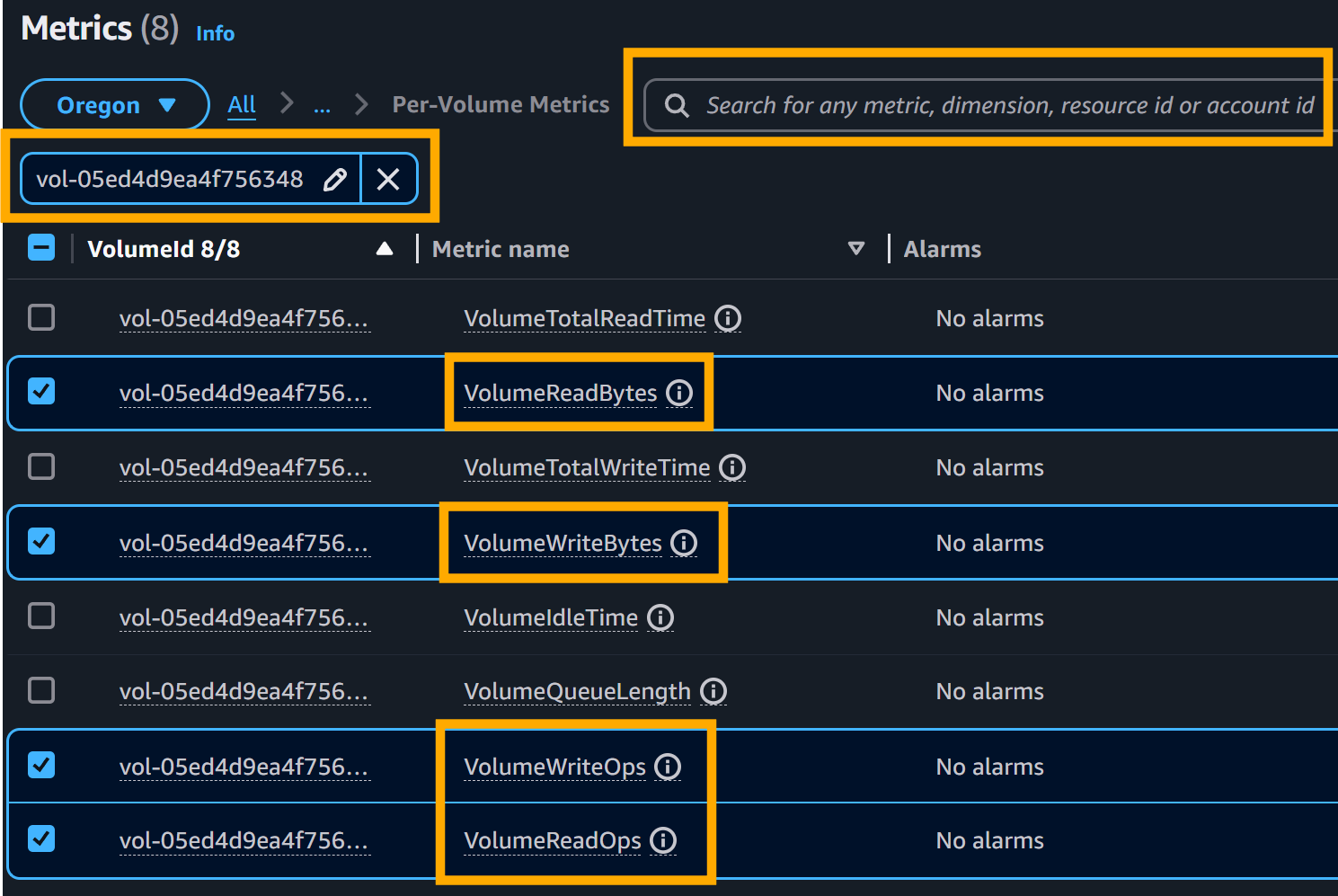Click No alarms in VolumeReadBytes row
Screen dimensions: 1338x896
[989, 393]
